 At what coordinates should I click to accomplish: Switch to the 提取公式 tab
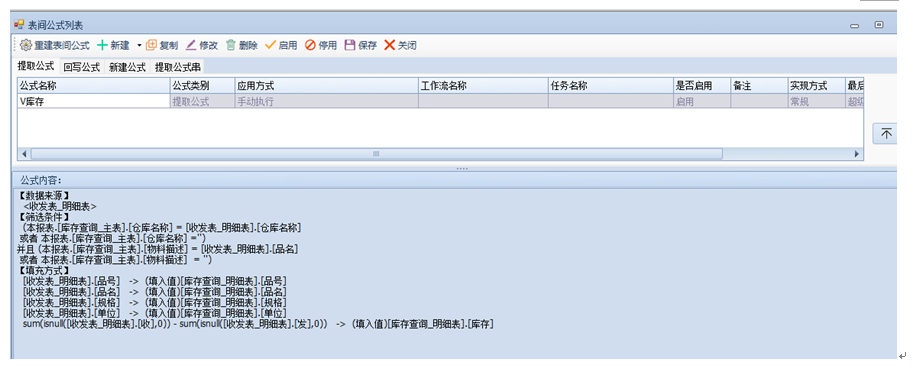36,66
